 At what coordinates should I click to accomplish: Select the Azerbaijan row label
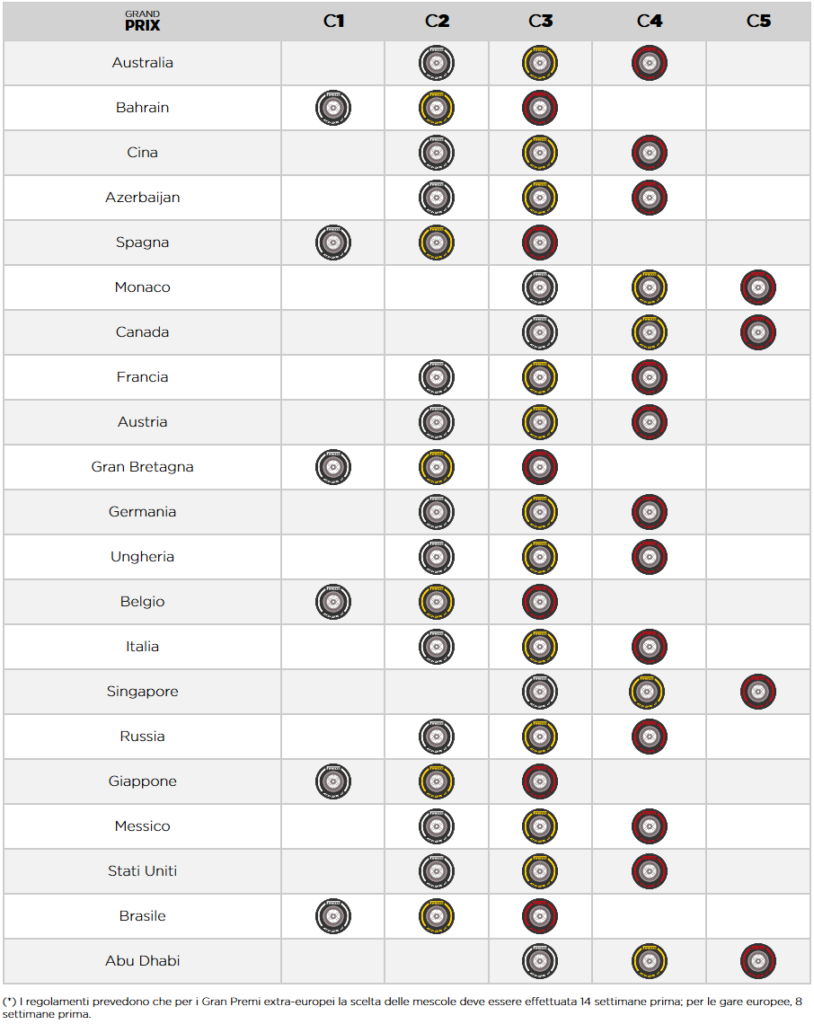[x=142, y=198]
